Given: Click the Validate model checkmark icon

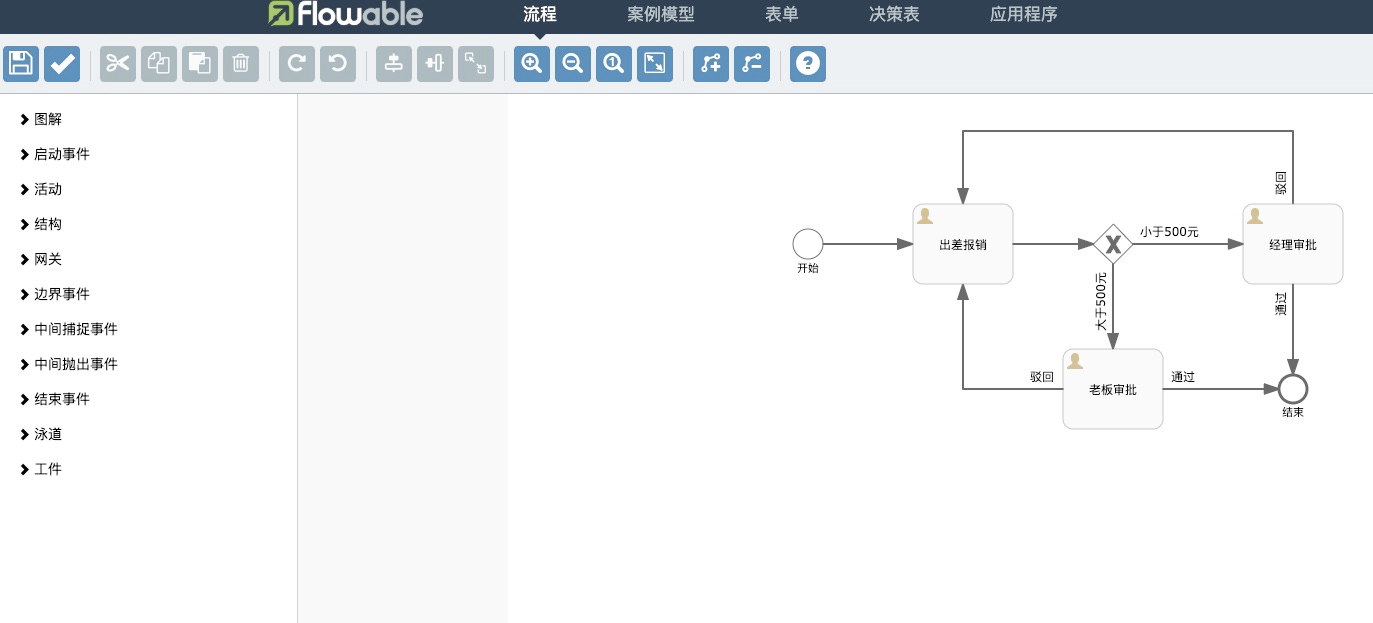Looking at the screenshot, I should 62,63.
